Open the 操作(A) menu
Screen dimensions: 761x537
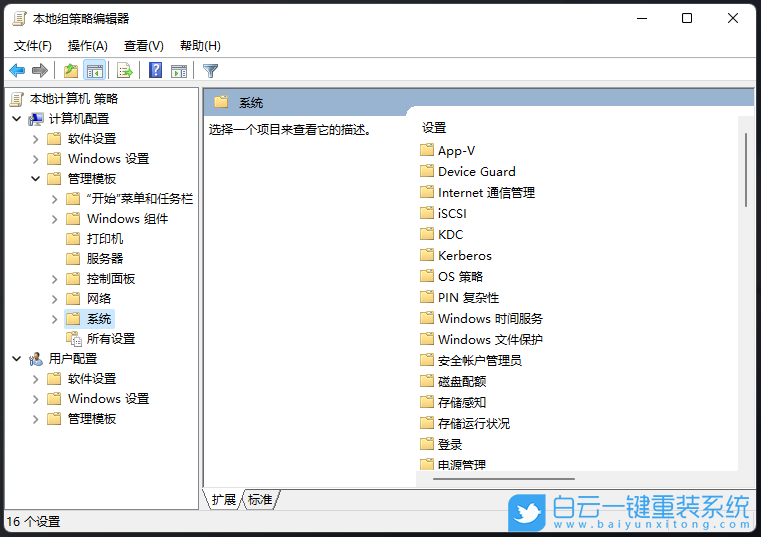(88, 46)
